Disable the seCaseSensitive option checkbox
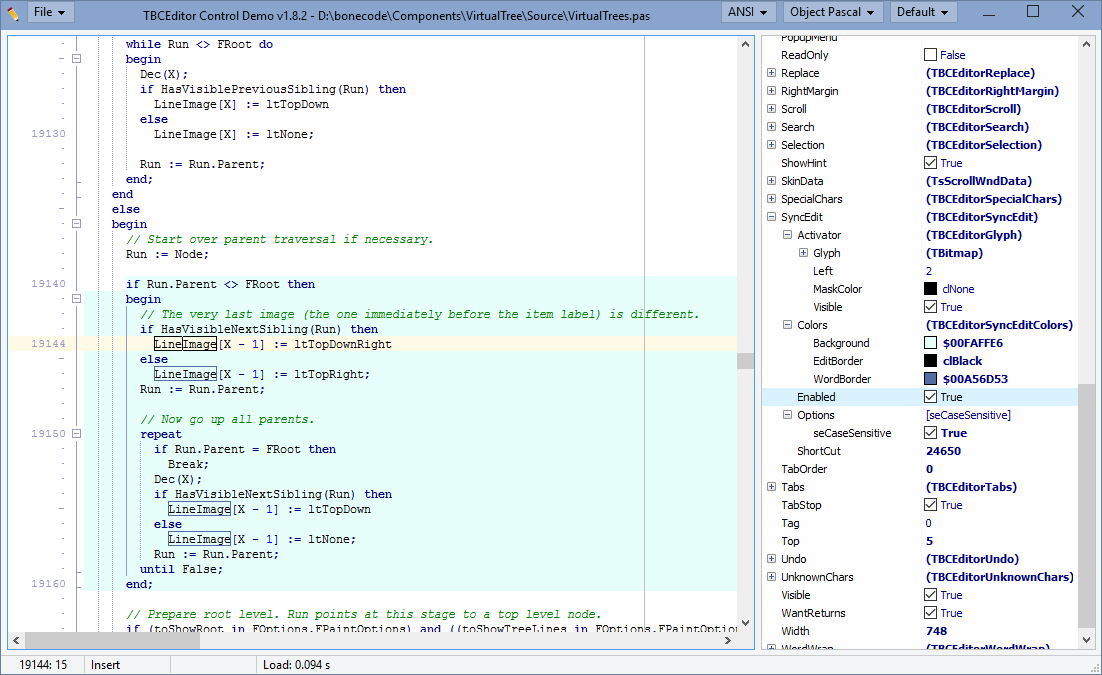1102x675 pixels. pyautogui.click(x=930, y=433)
